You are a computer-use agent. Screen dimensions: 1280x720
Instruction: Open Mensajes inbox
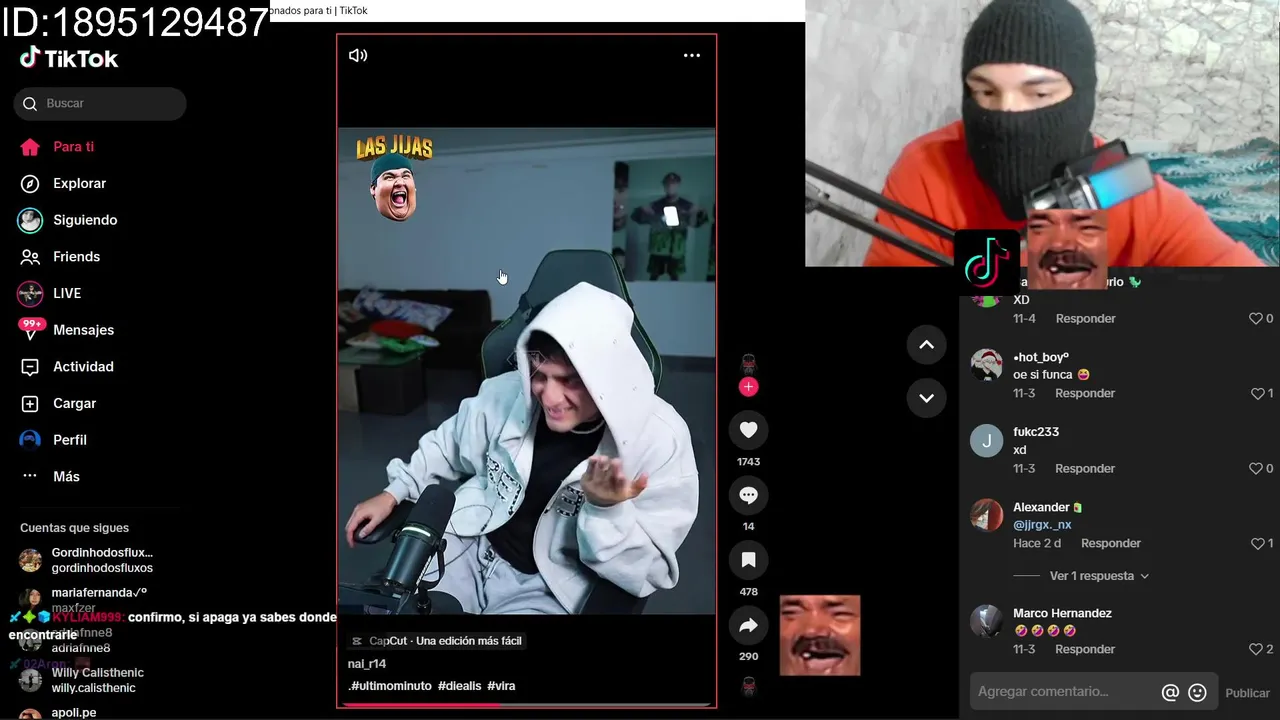pyautogui.click(x=83, y=330)
